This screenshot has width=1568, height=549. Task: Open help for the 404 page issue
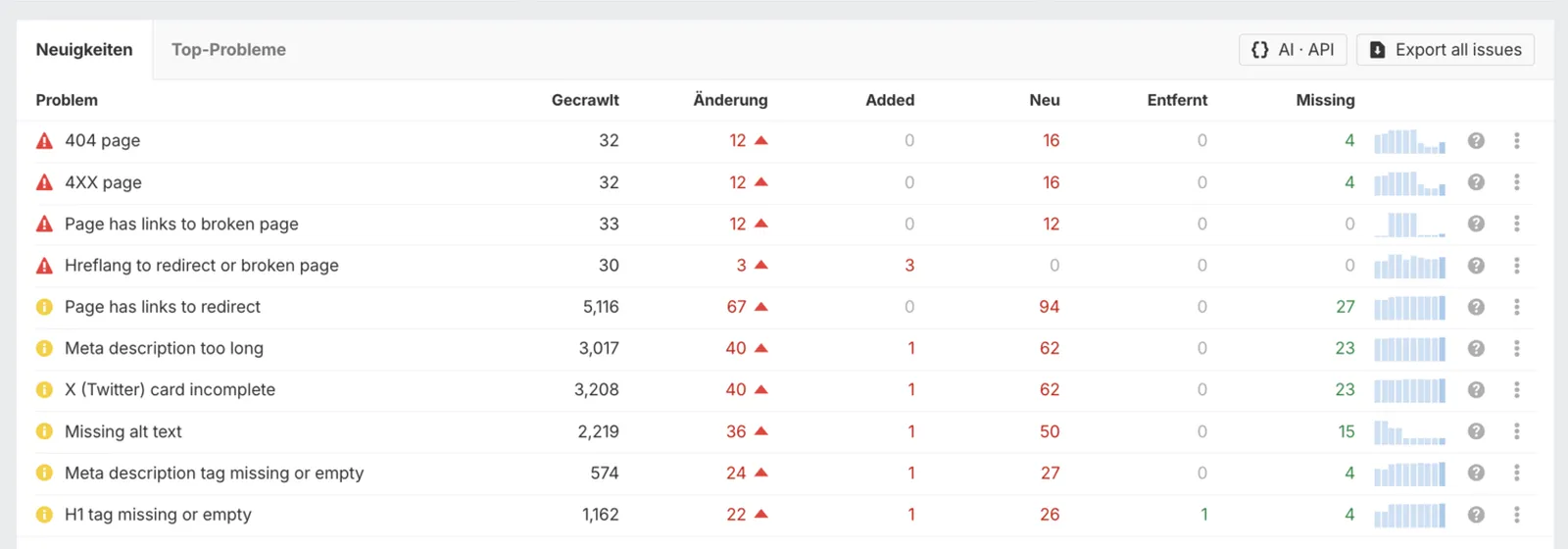[x=1476, y=141]
